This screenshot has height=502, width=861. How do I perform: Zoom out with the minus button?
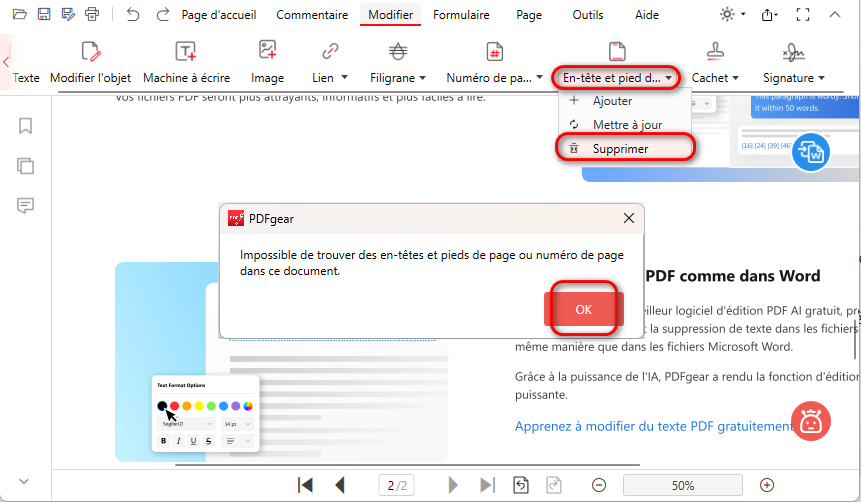pos(599,485)
